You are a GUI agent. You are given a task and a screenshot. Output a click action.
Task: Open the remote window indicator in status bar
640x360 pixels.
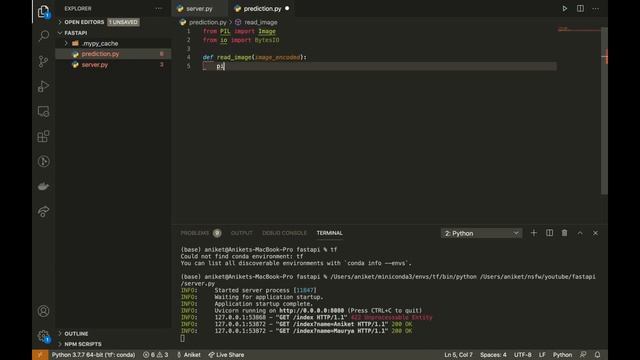[40, 355]
